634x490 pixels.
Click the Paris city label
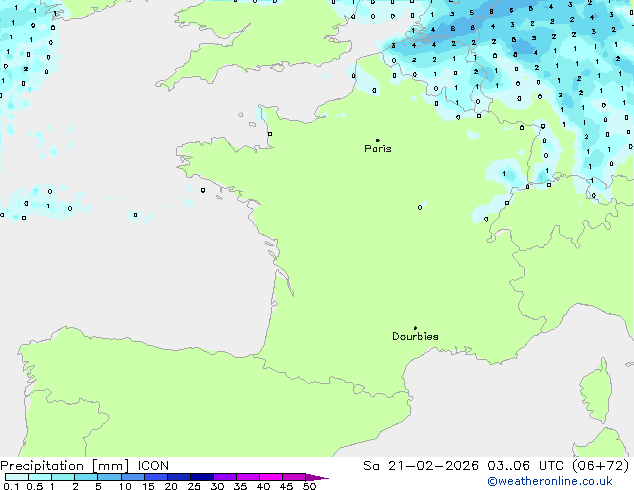point(378,149)
